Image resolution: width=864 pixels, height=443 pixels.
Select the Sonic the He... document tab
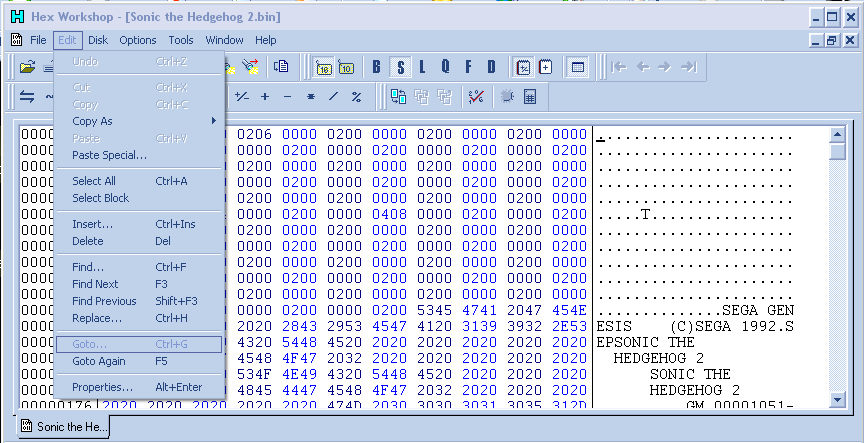64,426
